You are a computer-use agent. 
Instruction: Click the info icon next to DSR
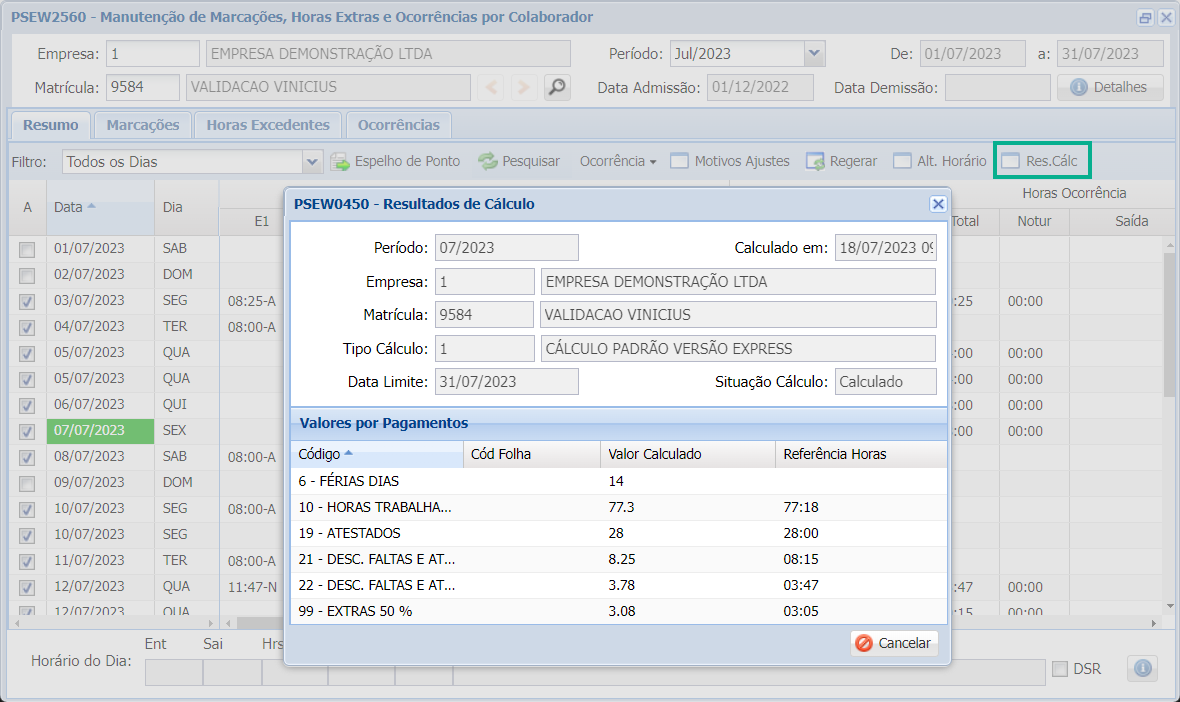coord(1142,668)
